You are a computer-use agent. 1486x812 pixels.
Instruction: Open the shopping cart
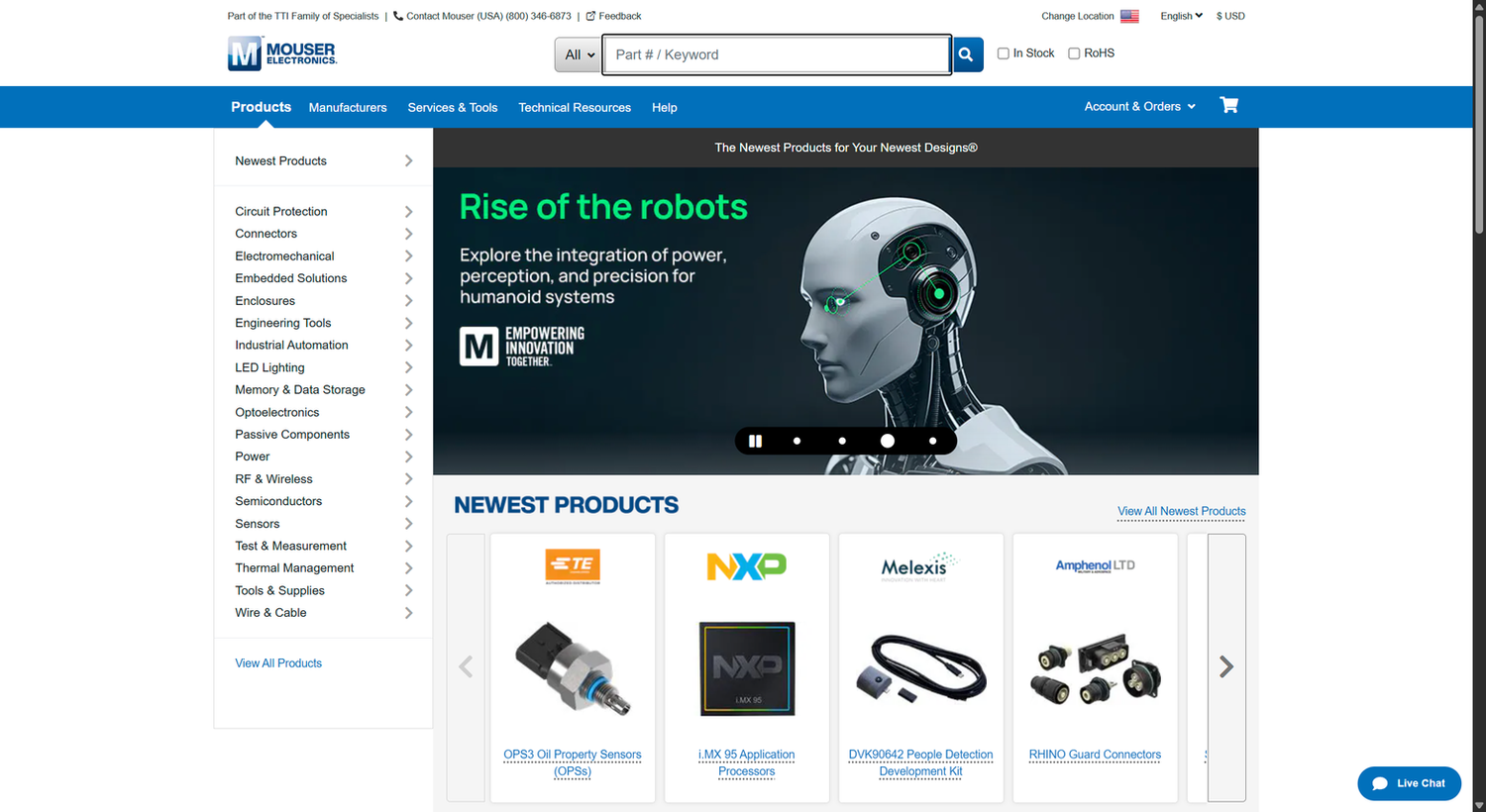1229,106
